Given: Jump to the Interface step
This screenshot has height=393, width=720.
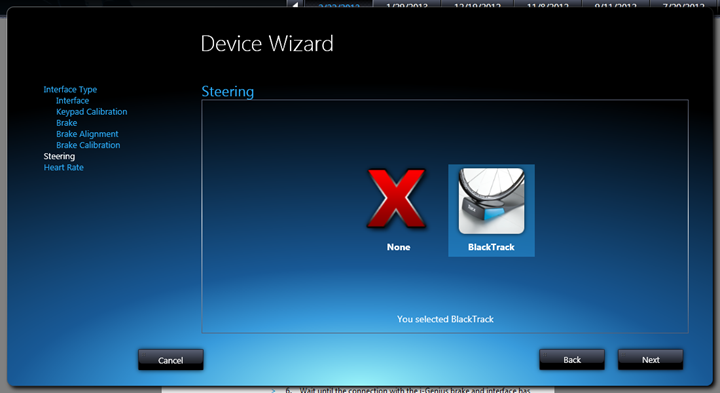Looking at the screenshot, I should [x=73, y=101].
